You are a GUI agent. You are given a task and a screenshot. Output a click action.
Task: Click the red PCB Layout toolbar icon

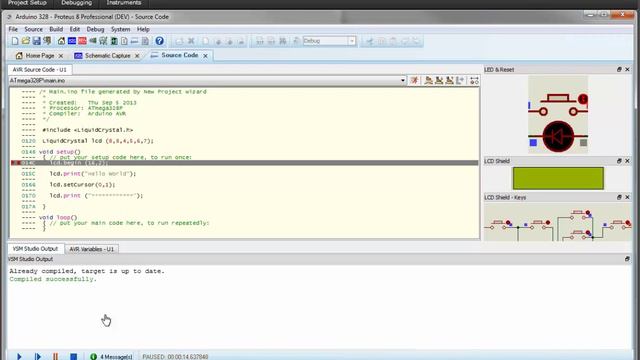[82, 41]
